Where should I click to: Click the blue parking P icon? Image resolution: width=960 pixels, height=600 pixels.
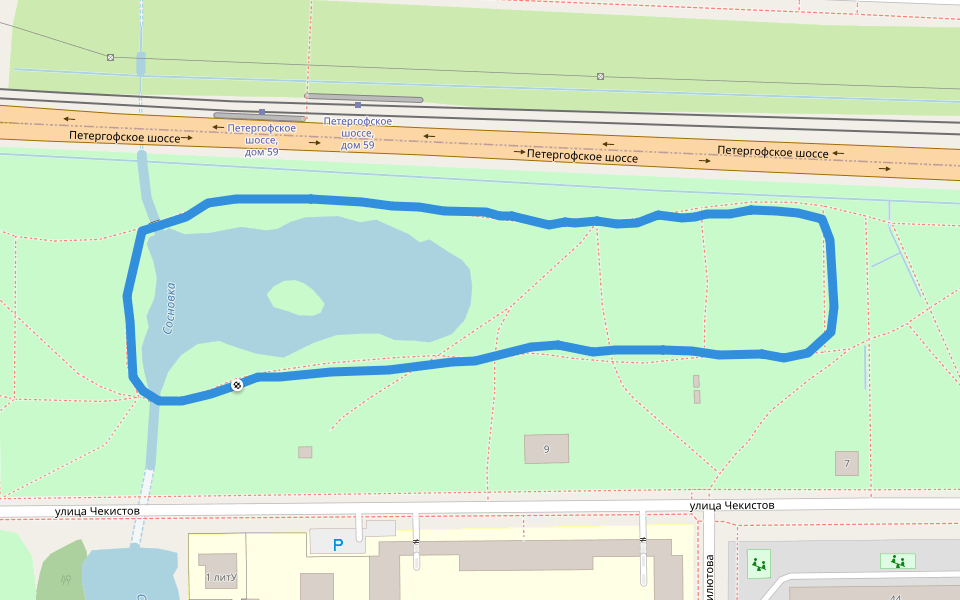pyautogui.click(x=338, y=545)
